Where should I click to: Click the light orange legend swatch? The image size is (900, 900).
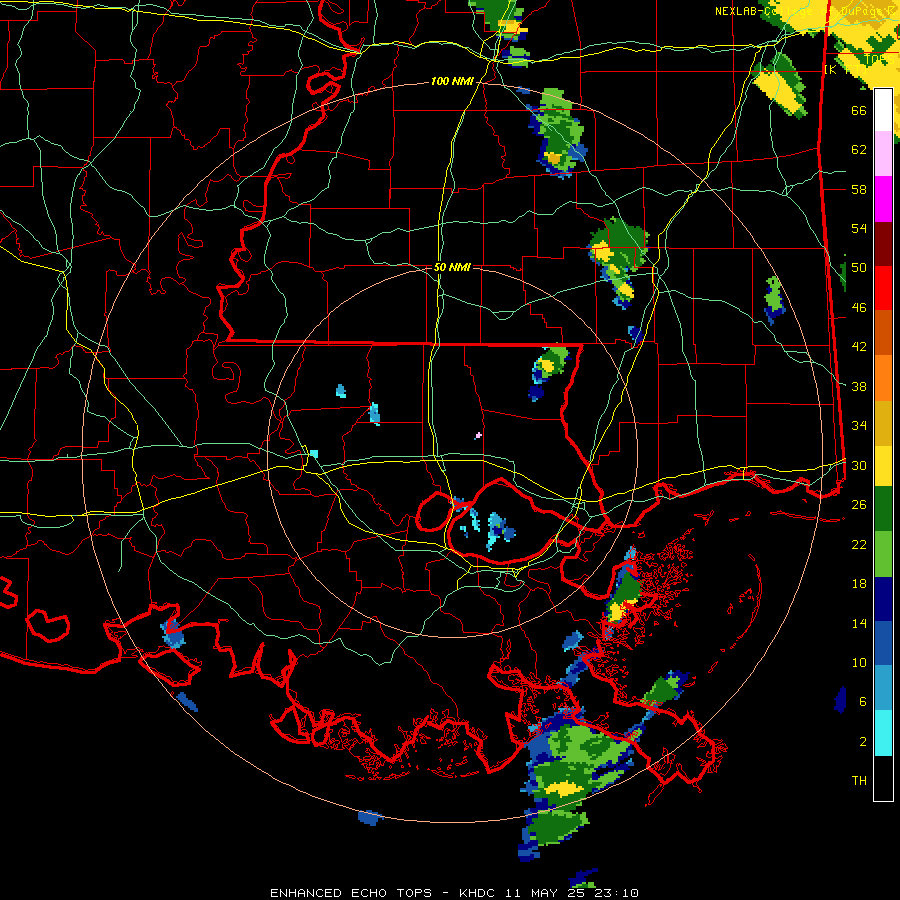(883, 377)
